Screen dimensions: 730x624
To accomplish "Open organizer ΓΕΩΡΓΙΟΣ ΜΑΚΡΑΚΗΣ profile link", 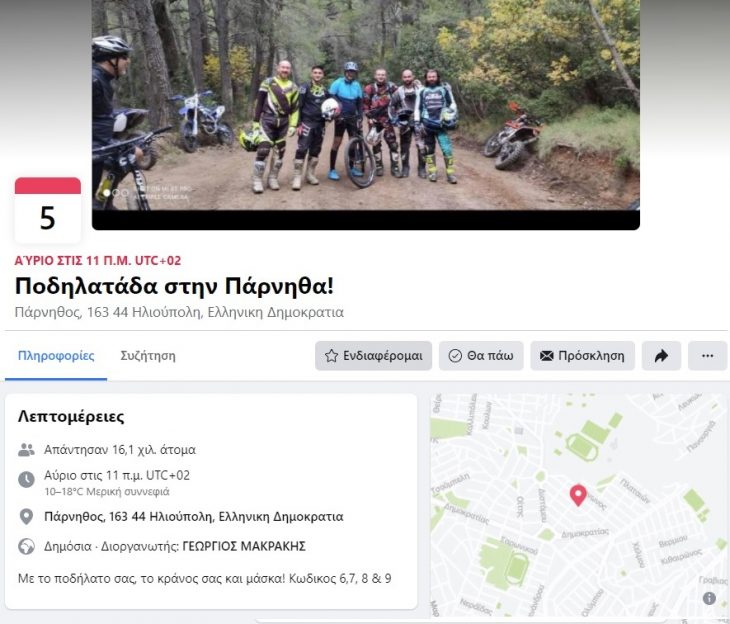I will [244, 546].
